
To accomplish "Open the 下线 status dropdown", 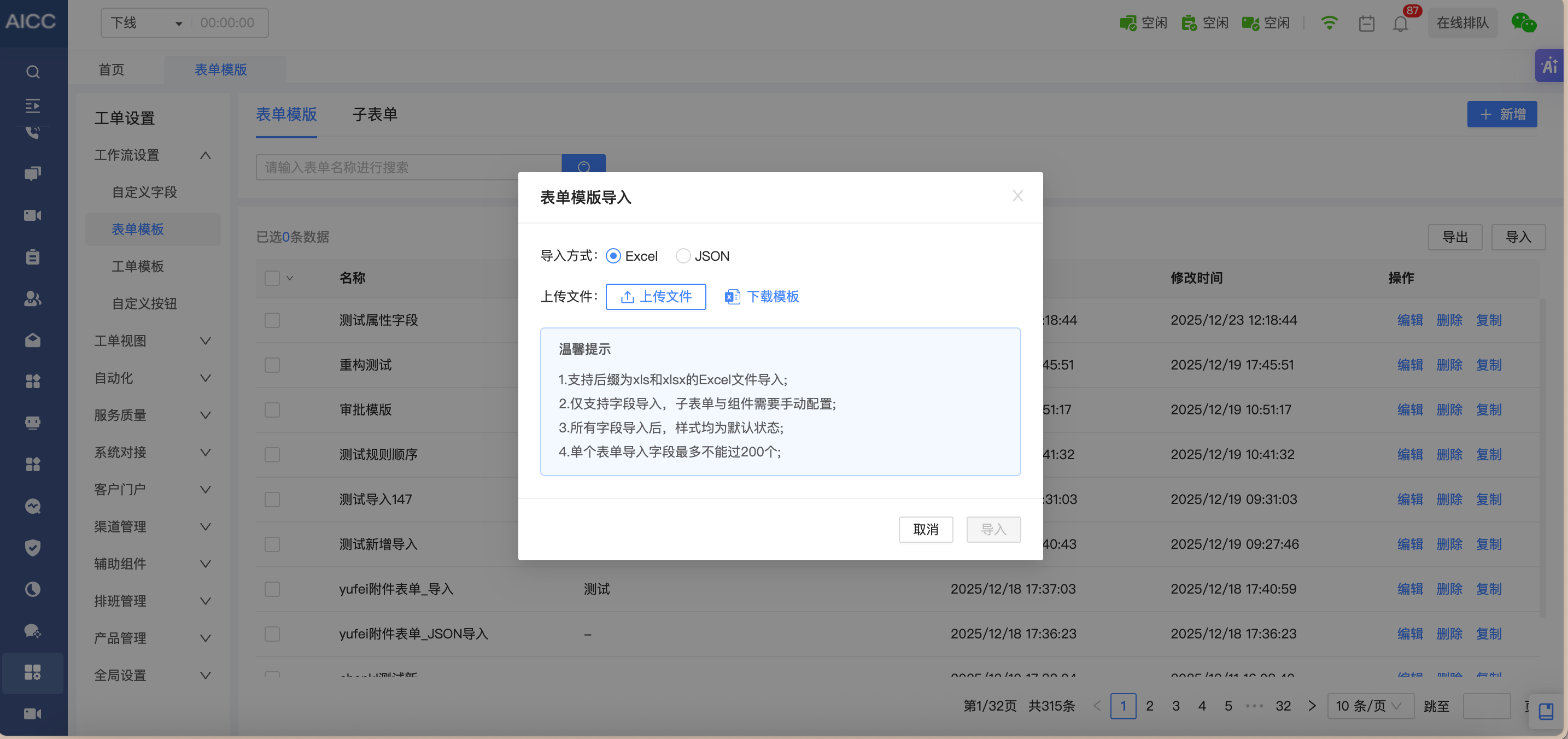I will [146, 23].
